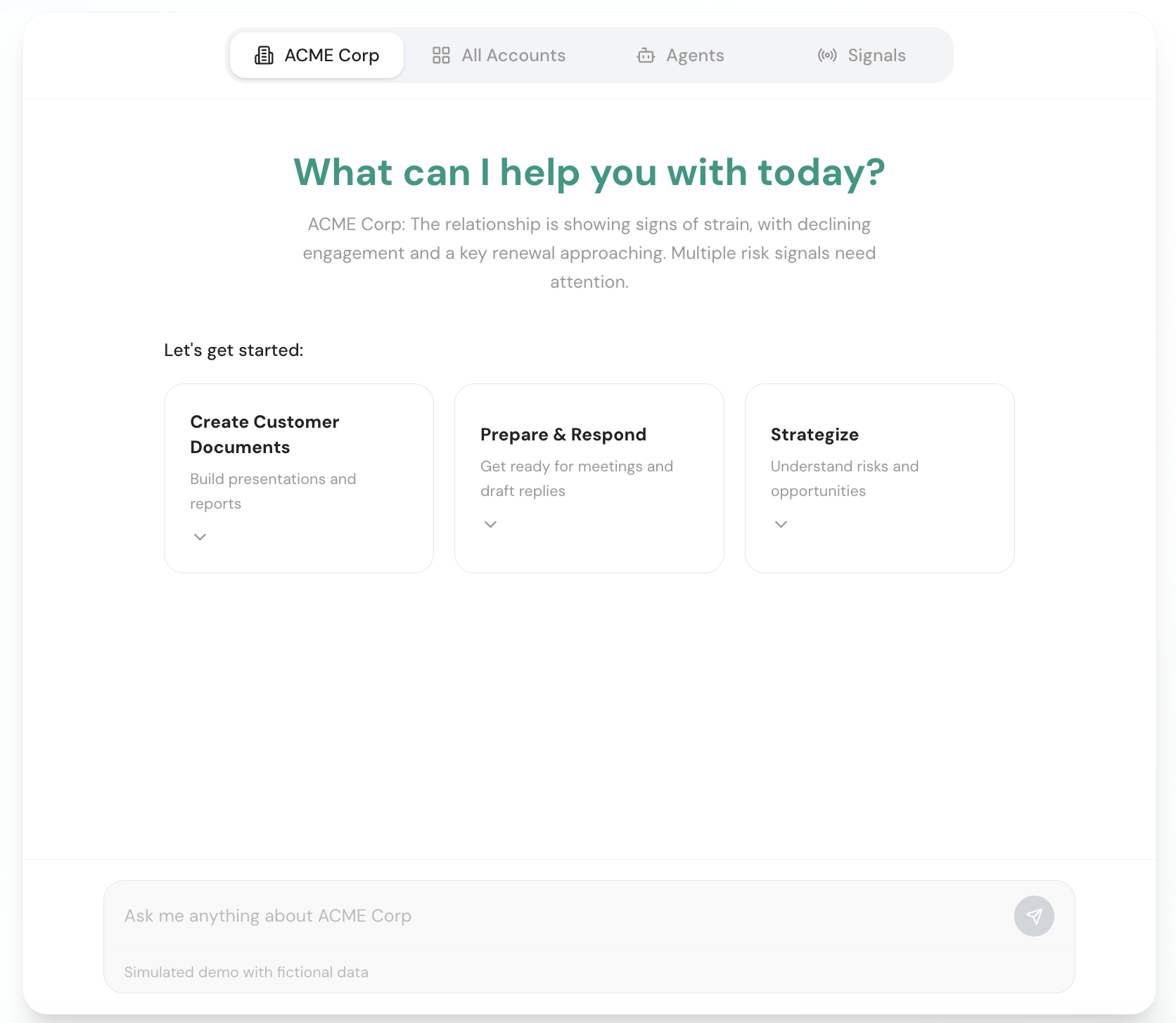Choose the Strategize card heading

[x=814, y=435]
